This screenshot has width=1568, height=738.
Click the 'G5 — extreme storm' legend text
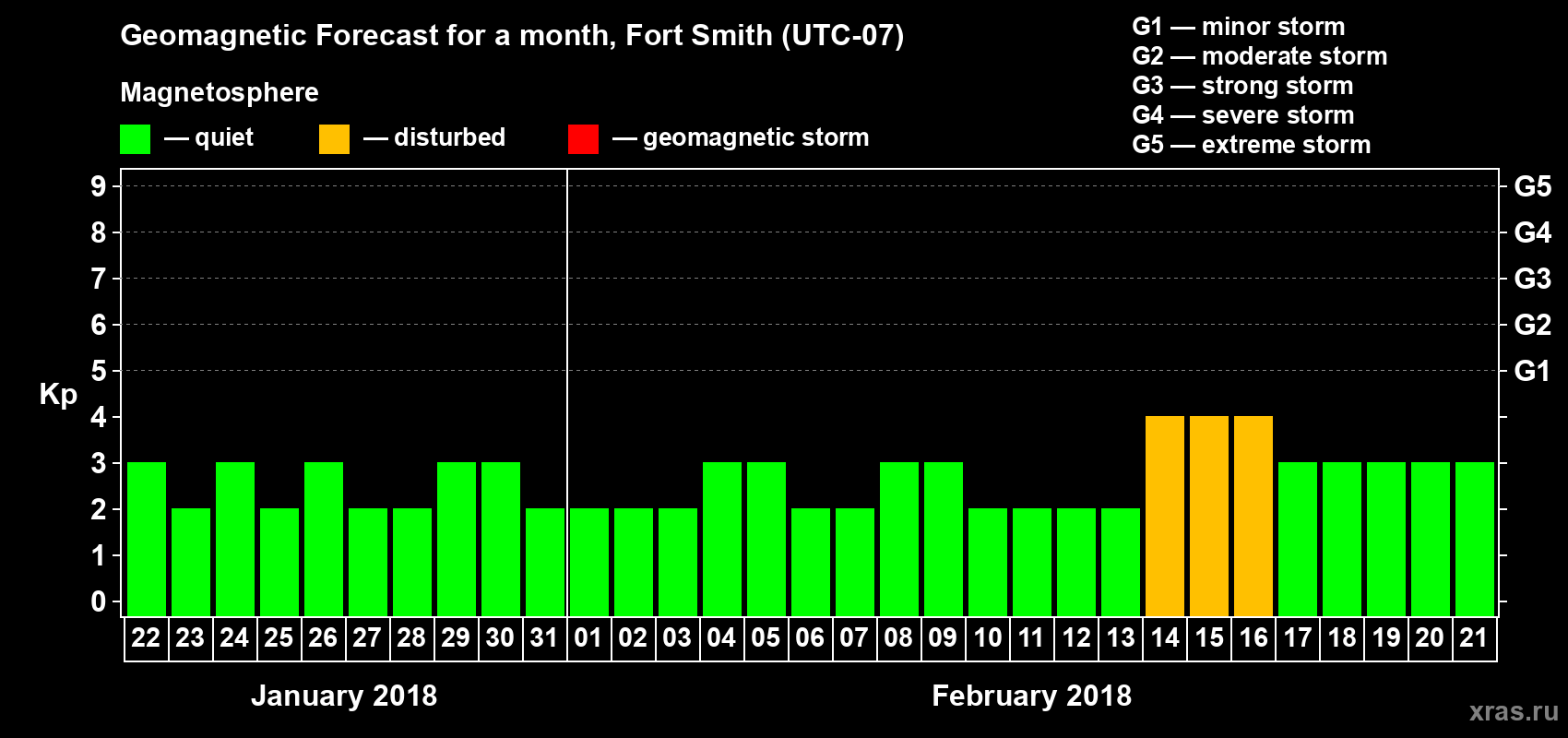[x=1252, y=145]
